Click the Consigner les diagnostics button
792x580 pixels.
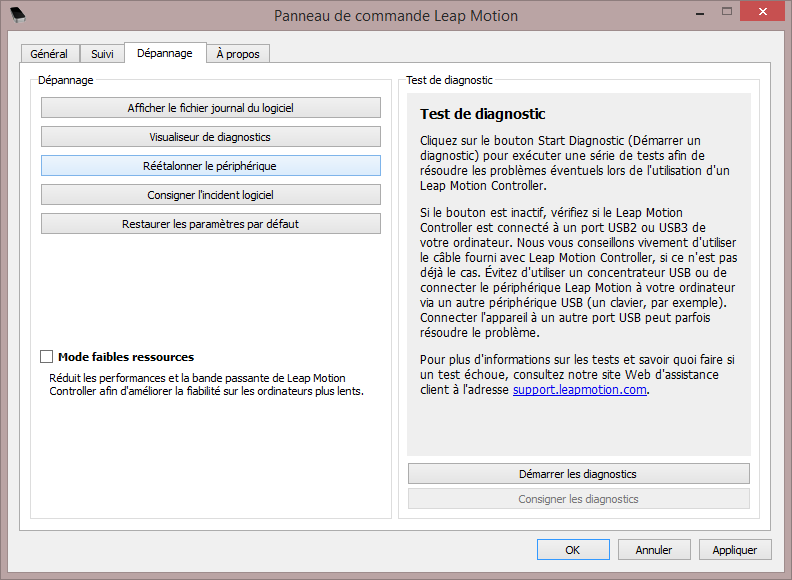point(578,499)
